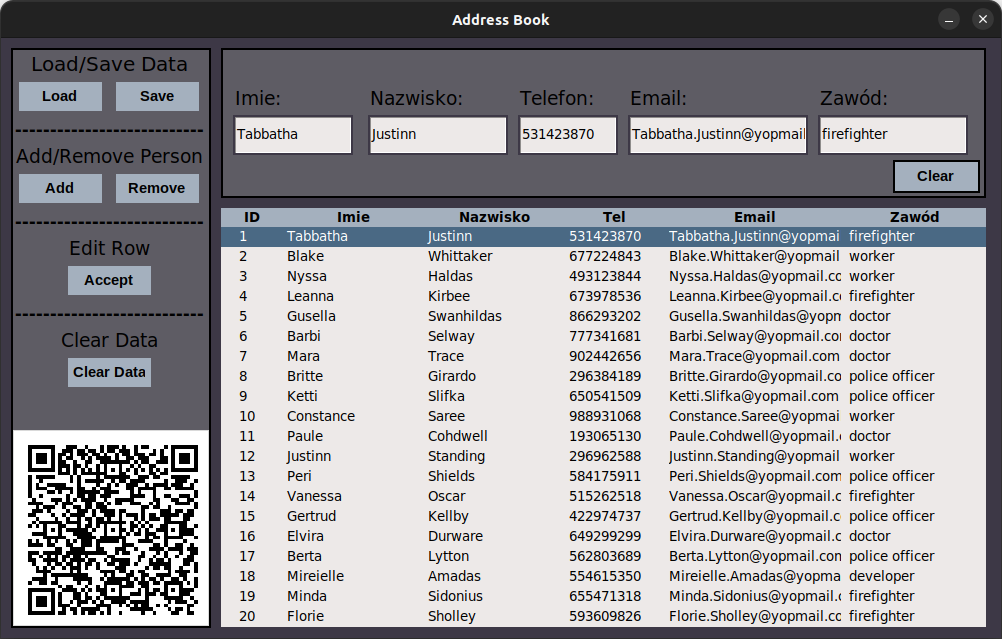This screenshot has height=639, width=1002.
Task: Click inside the Imie input field
Action: coord(292,134)
